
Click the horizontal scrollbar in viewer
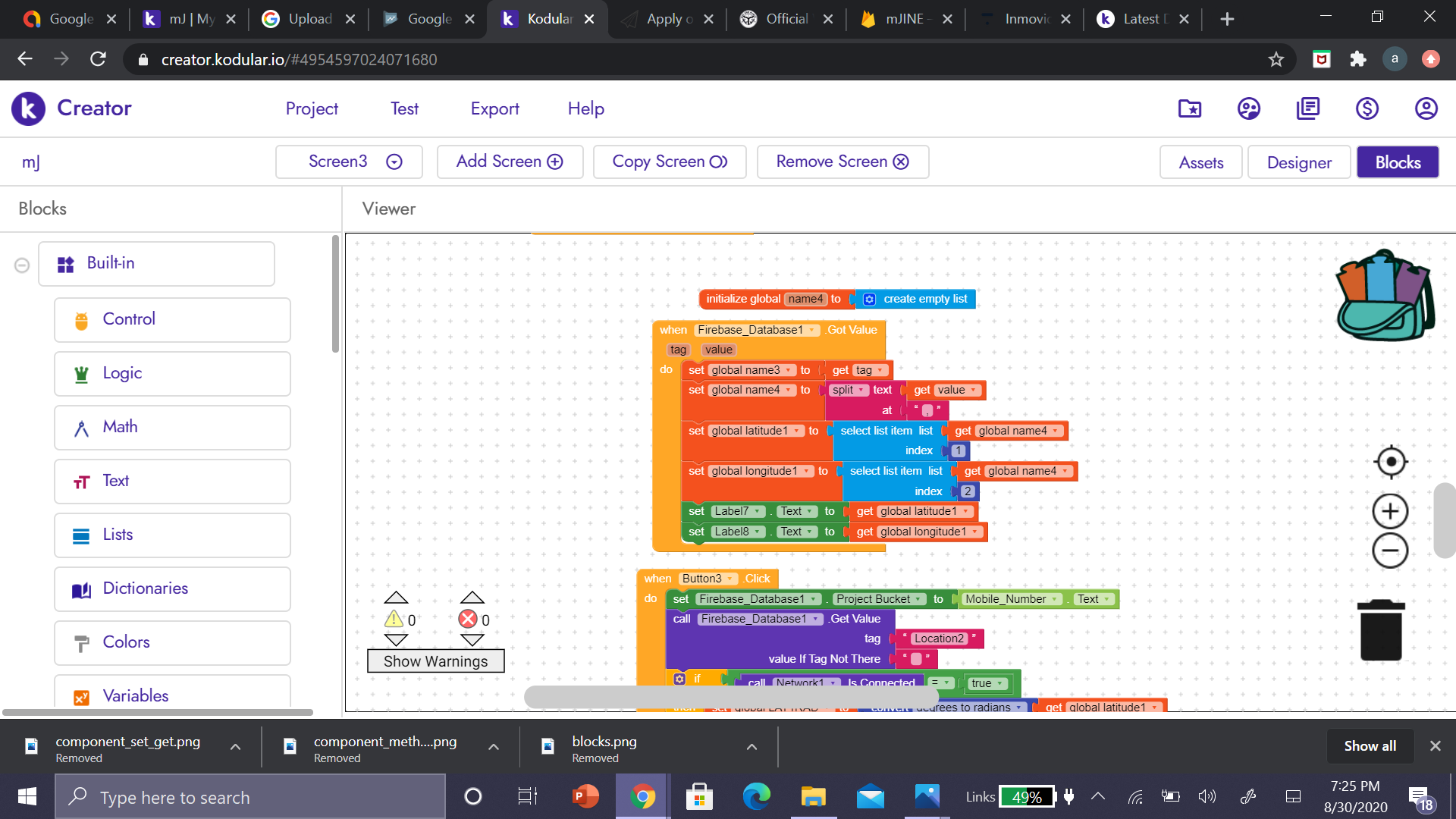tap(732, 696)
